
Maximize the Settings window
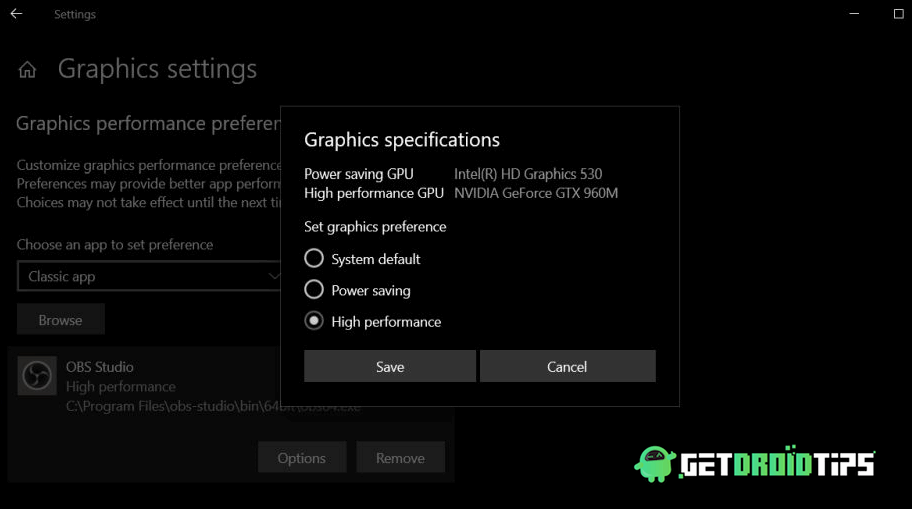coord(899,13)
